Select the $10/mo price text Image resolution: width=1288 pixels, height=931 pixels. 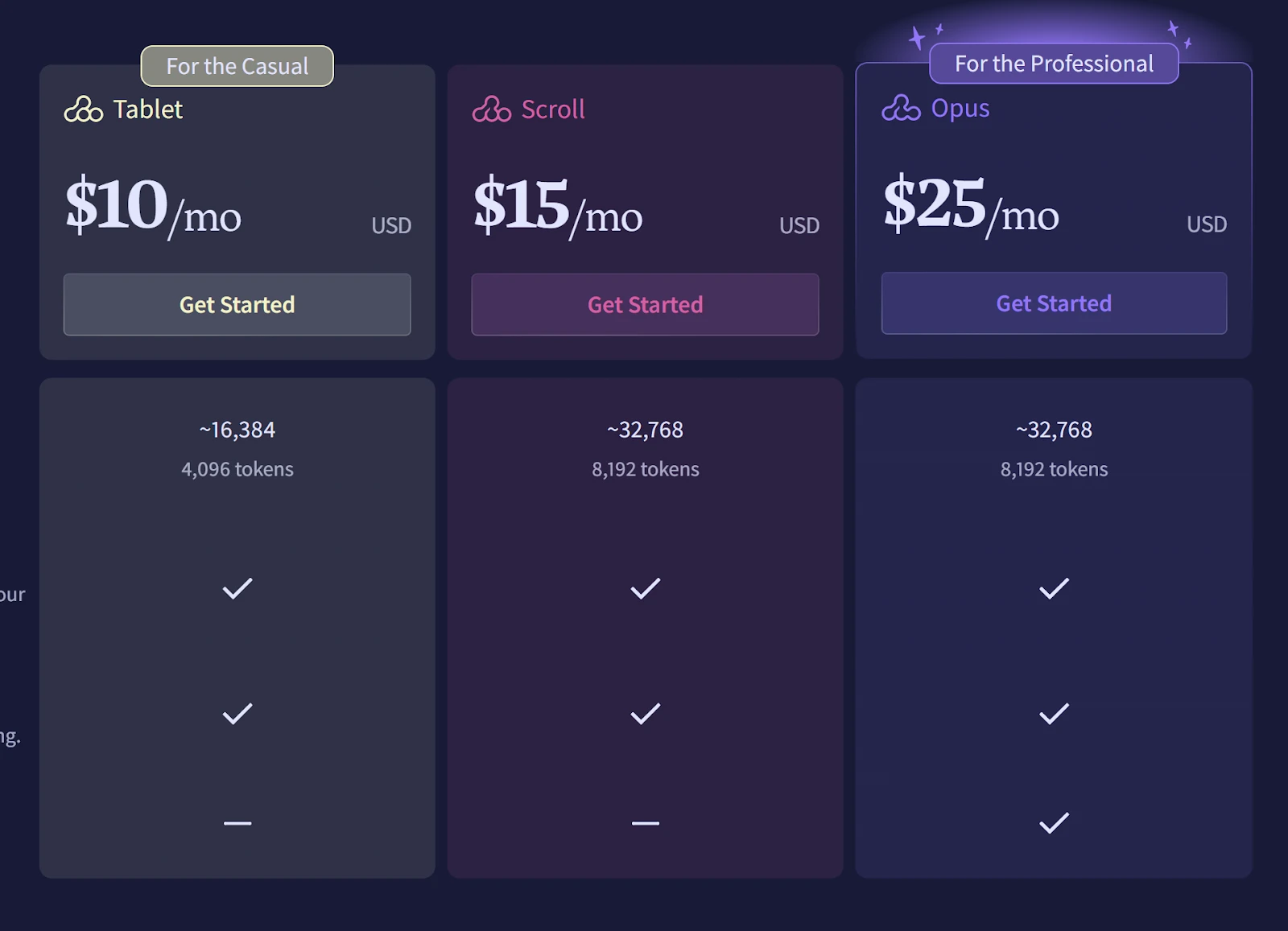coord(153,207)
